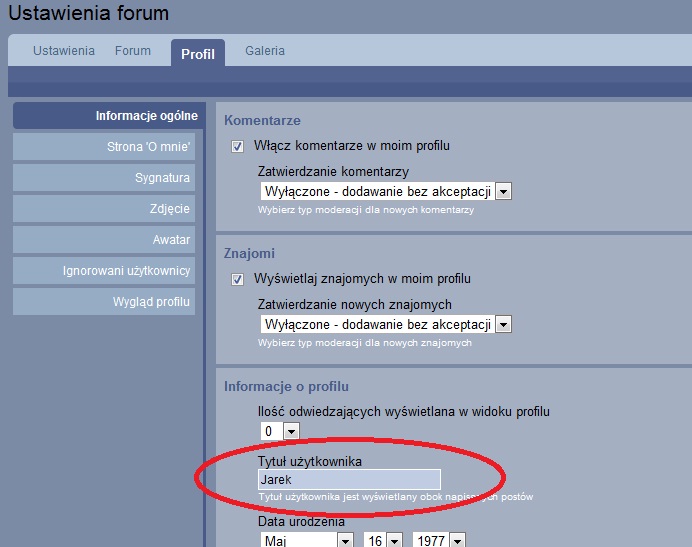Open Wygląd profilu settings
692x547 pixels.
click(x=109, y=302)
